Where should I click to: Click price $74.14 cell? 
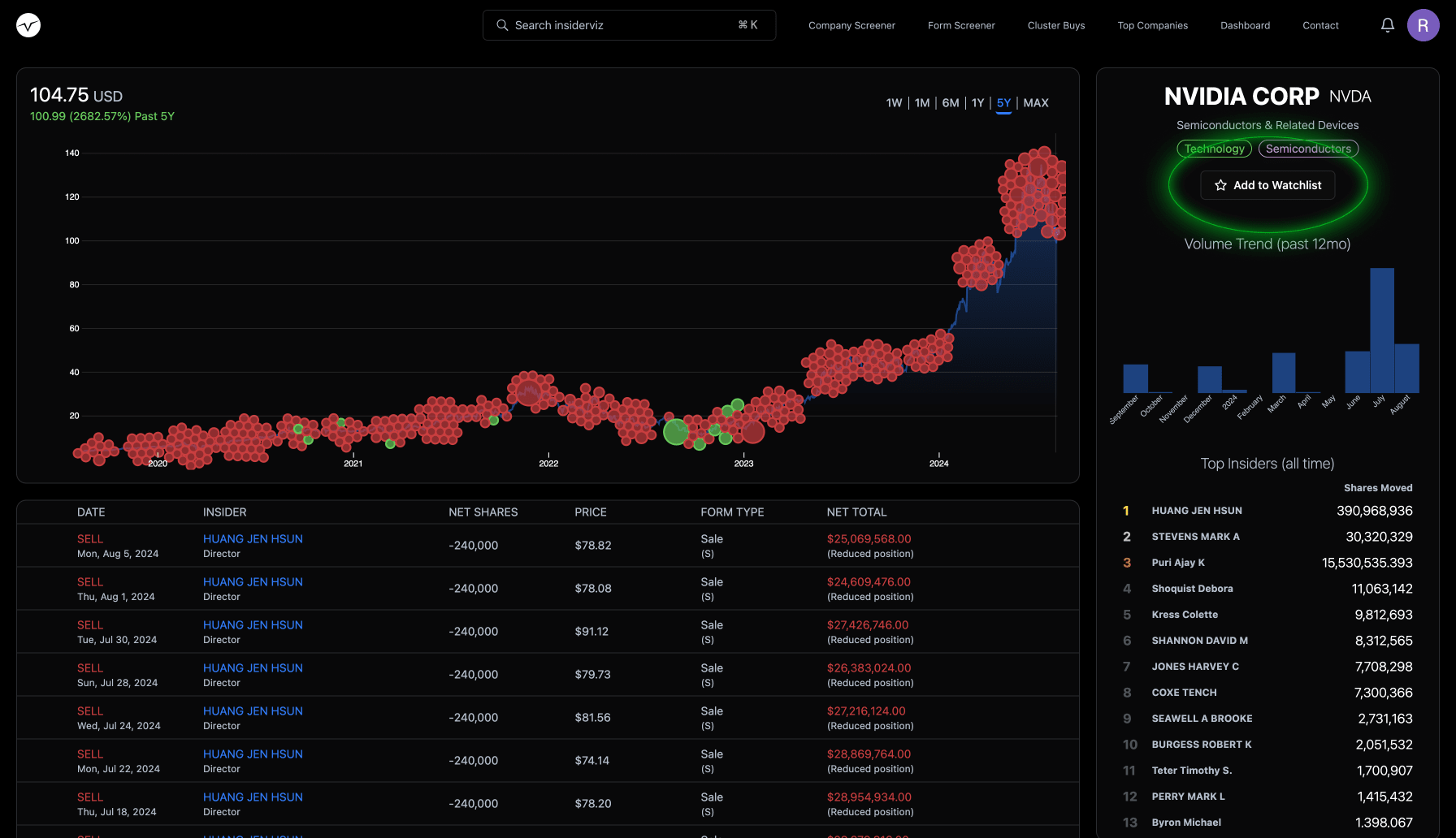tap(591, 761)
